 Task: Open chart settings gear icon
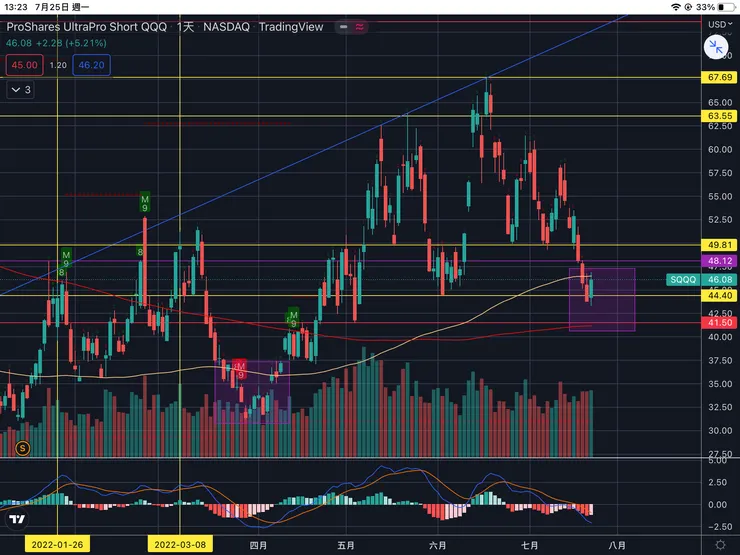[720, 545]
